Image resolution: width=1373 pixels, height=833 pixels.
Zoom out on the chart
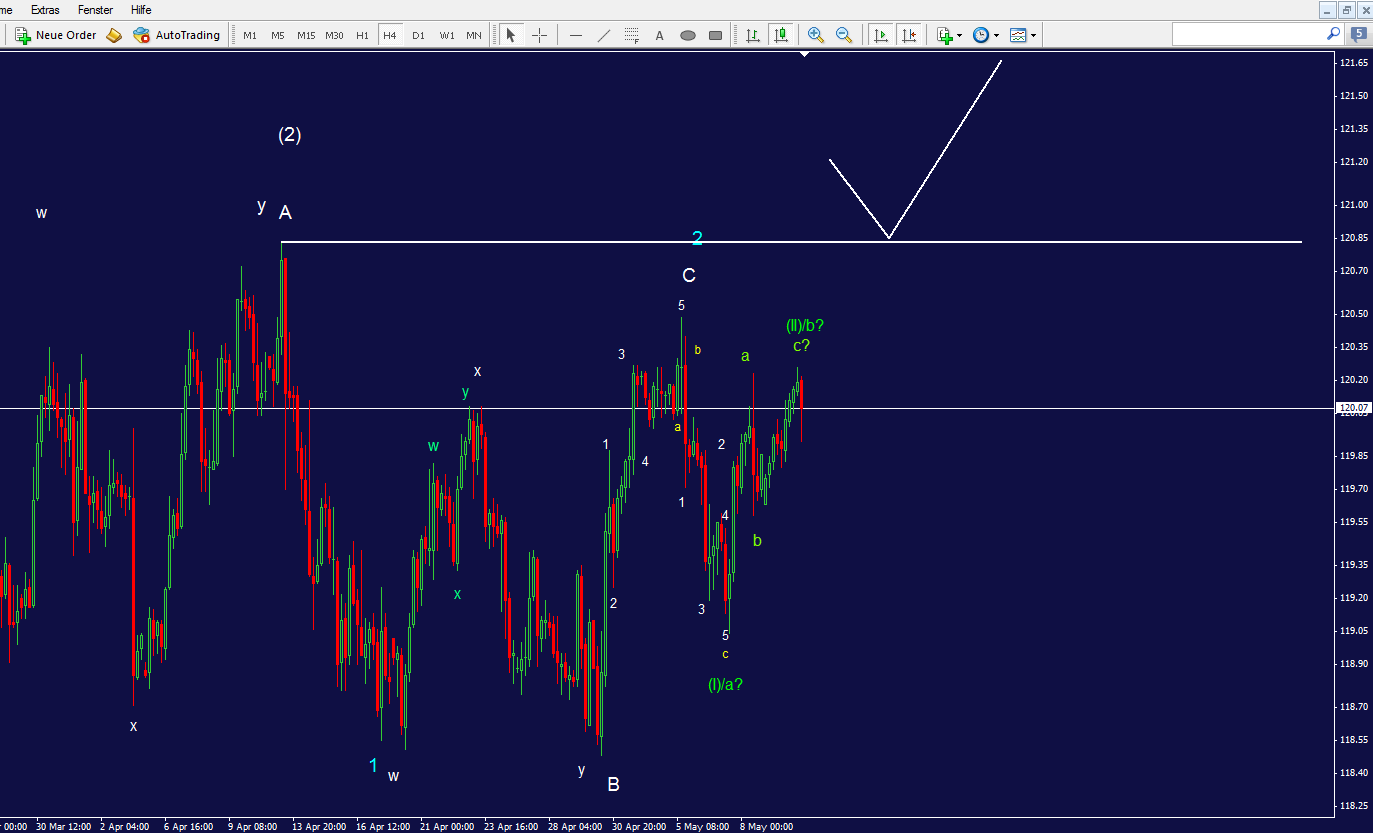click(x=844, y=35)
